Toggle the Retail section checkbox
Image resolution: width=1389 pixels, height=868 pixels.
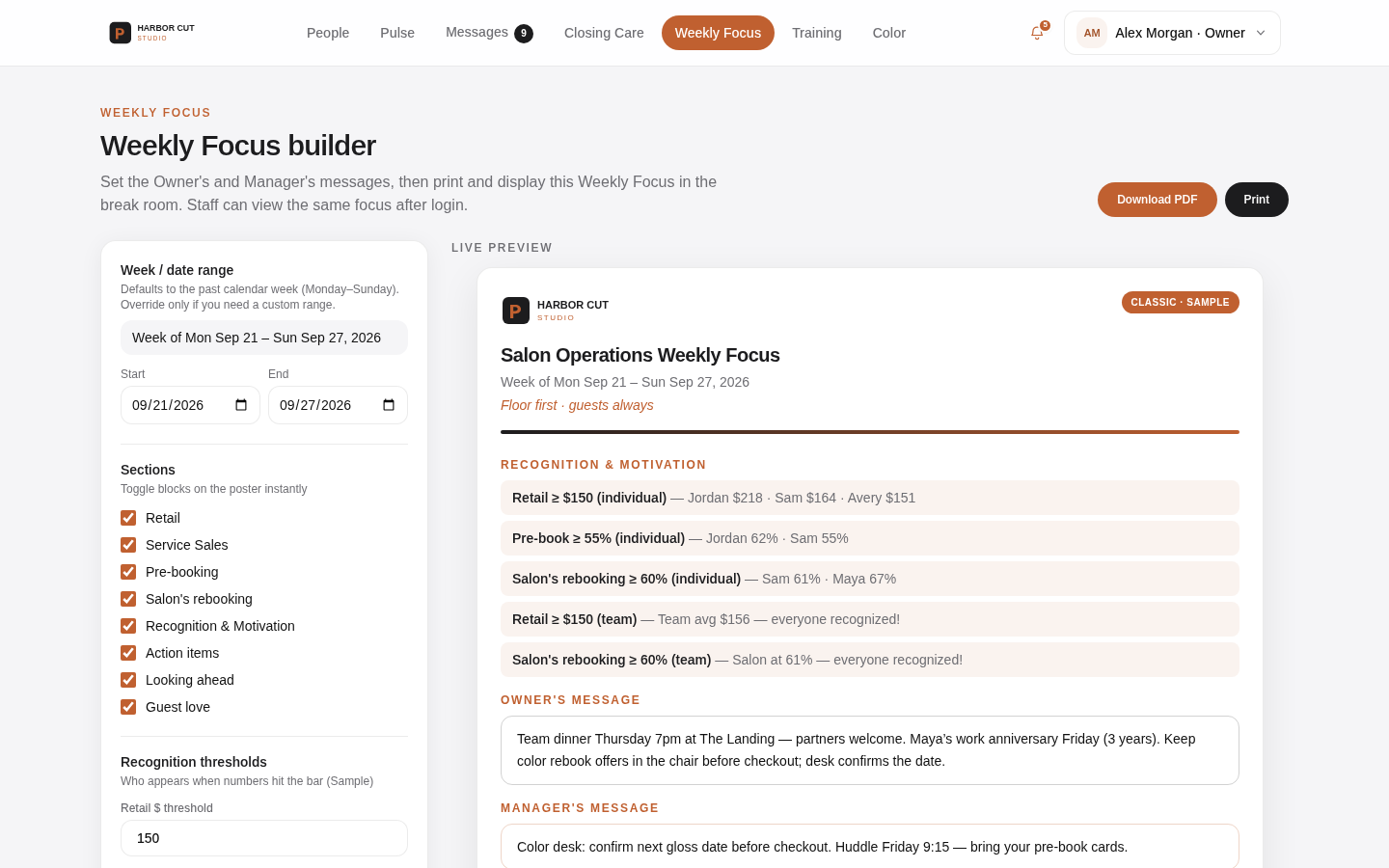(x=128, y=518)
